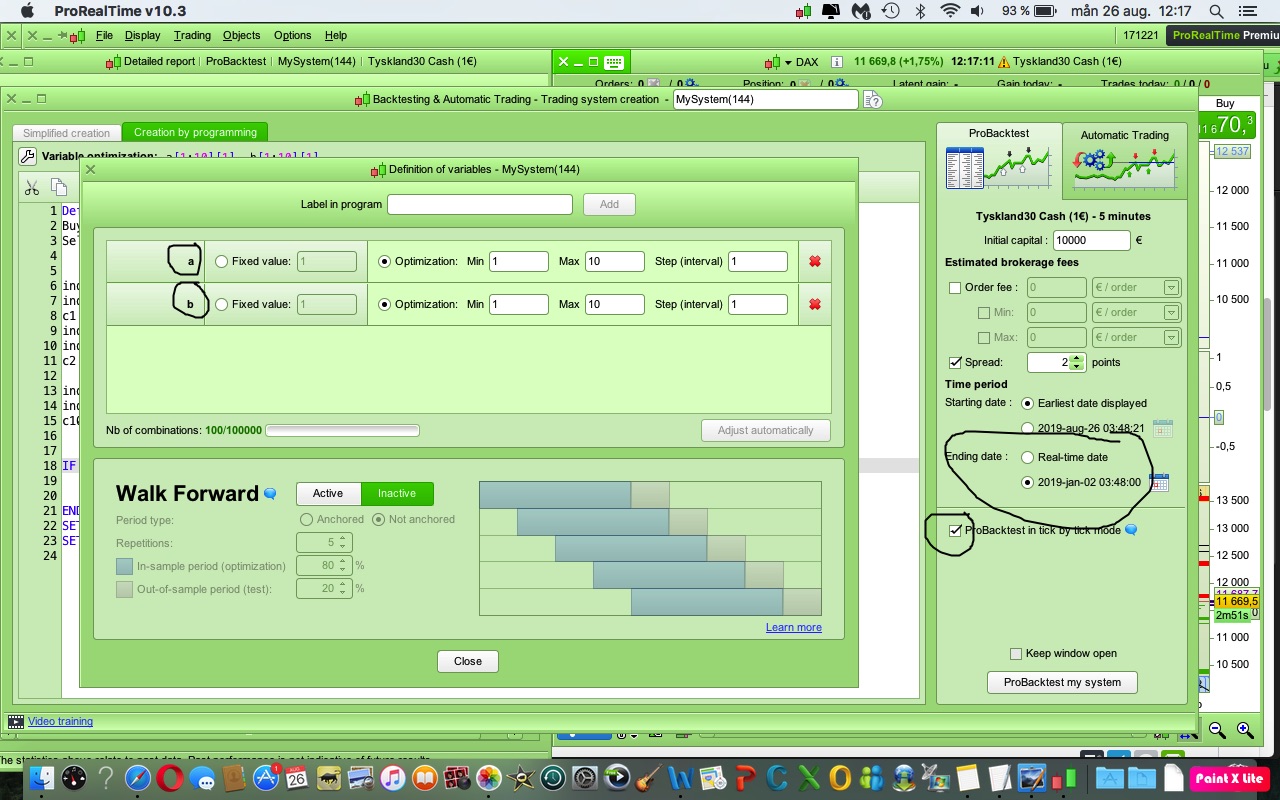Click ProBacktest my system button

(x=1062, y=682)
